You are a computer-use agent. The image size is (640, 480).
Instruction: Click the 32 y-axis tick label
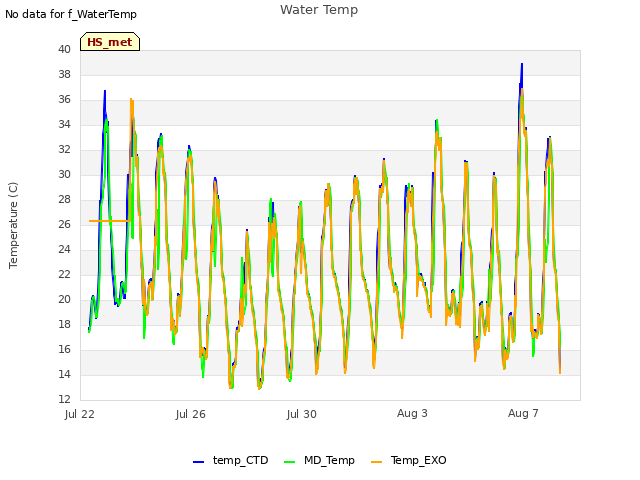pyautogui.click(x=64, y=149)
